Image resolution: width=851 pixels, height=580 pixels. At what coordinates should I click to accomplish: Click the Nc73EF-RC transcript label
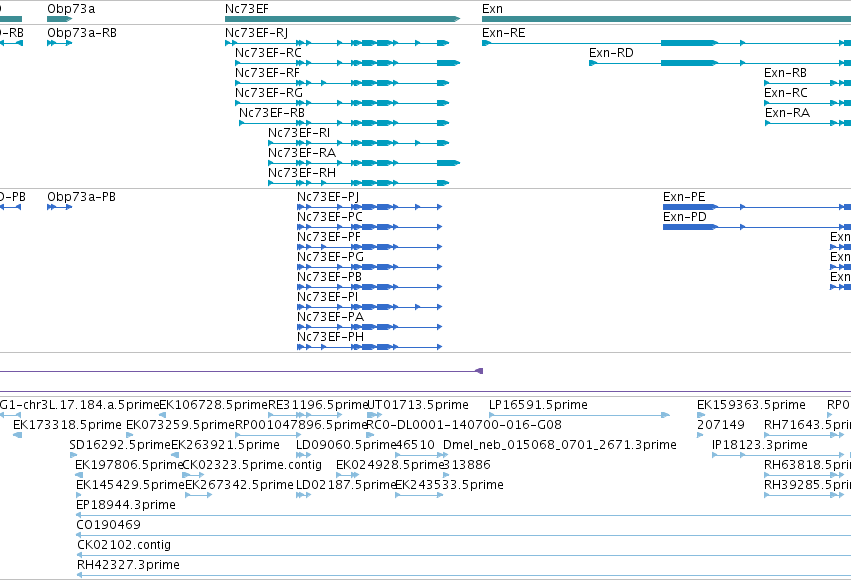[x=268, y=53]
